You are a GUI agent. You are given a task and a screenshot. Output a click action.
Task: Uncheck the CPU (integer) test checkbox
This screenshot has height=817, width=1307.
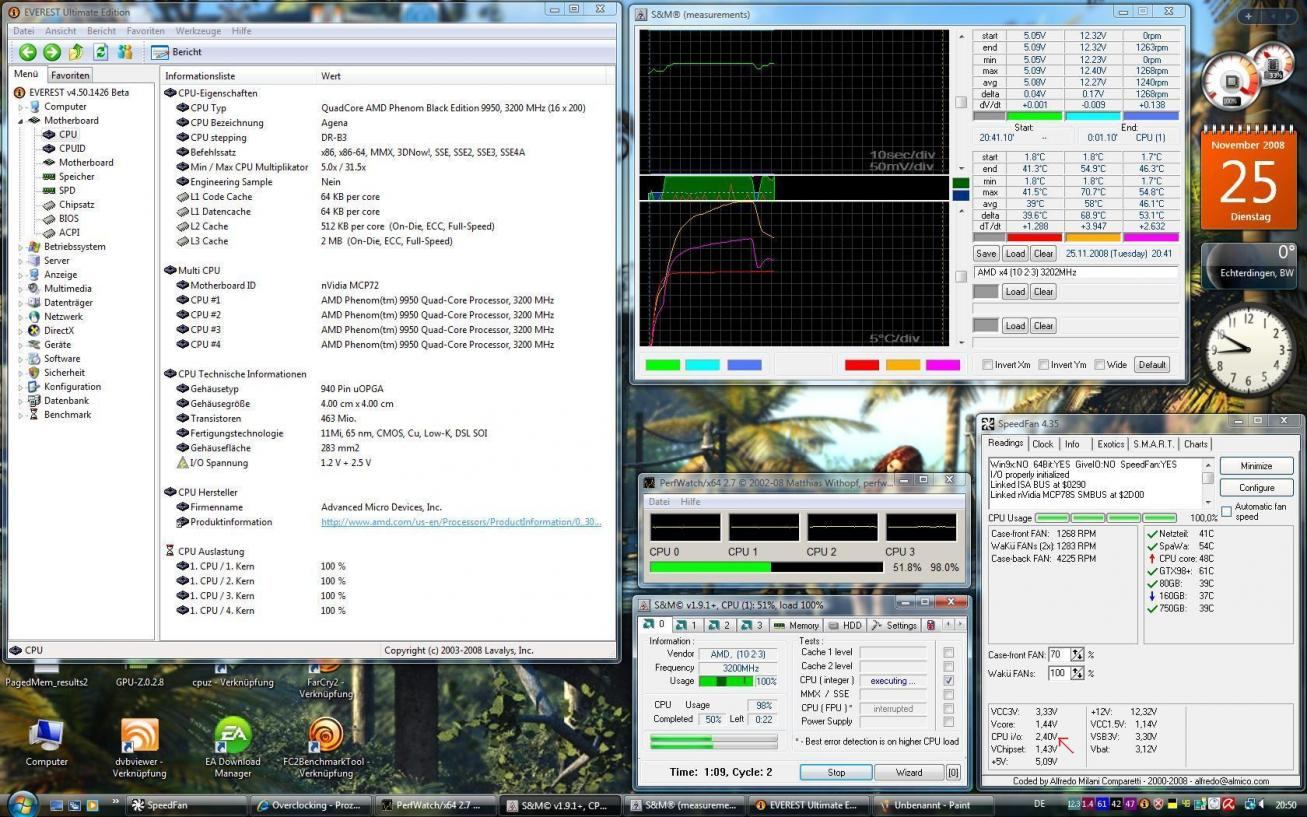[948, 680]
